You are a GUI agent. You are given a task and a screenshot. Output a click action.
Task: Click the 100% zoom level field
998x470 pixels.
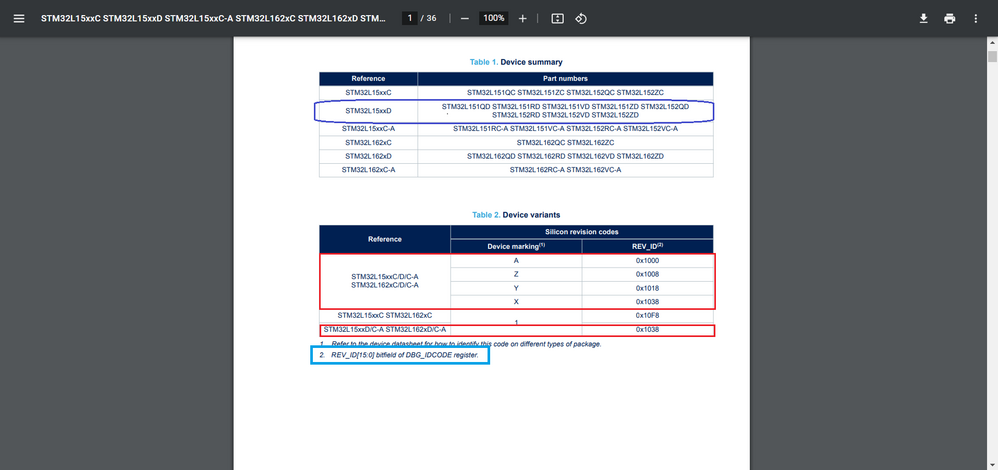click(x=493, y=18)
